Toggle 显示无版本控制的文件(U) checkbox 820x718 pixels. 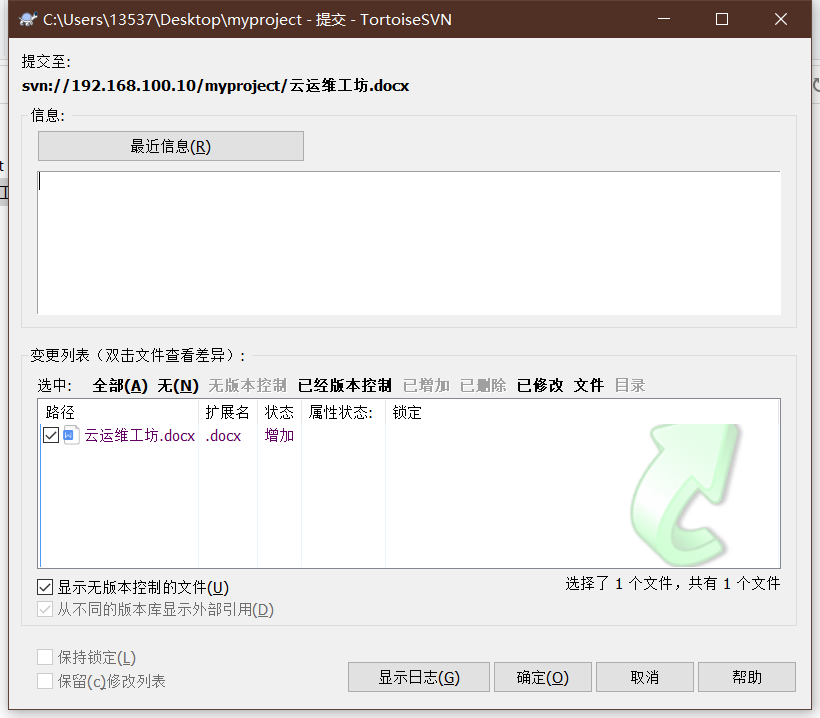click(45, 587)
